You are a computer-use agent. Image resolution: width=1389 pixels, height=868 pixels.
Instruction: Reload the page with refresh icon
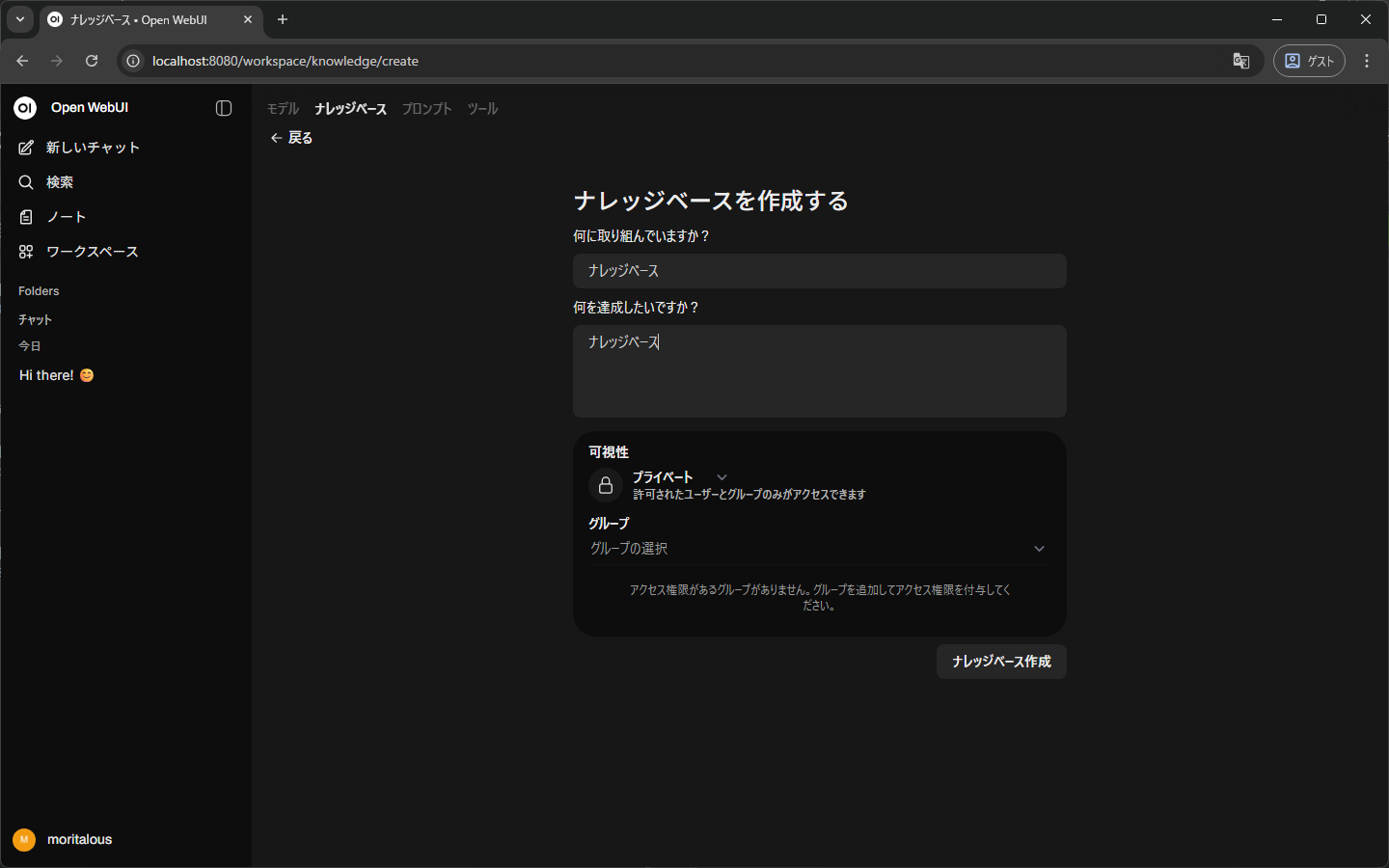click(x=92, y=61)
